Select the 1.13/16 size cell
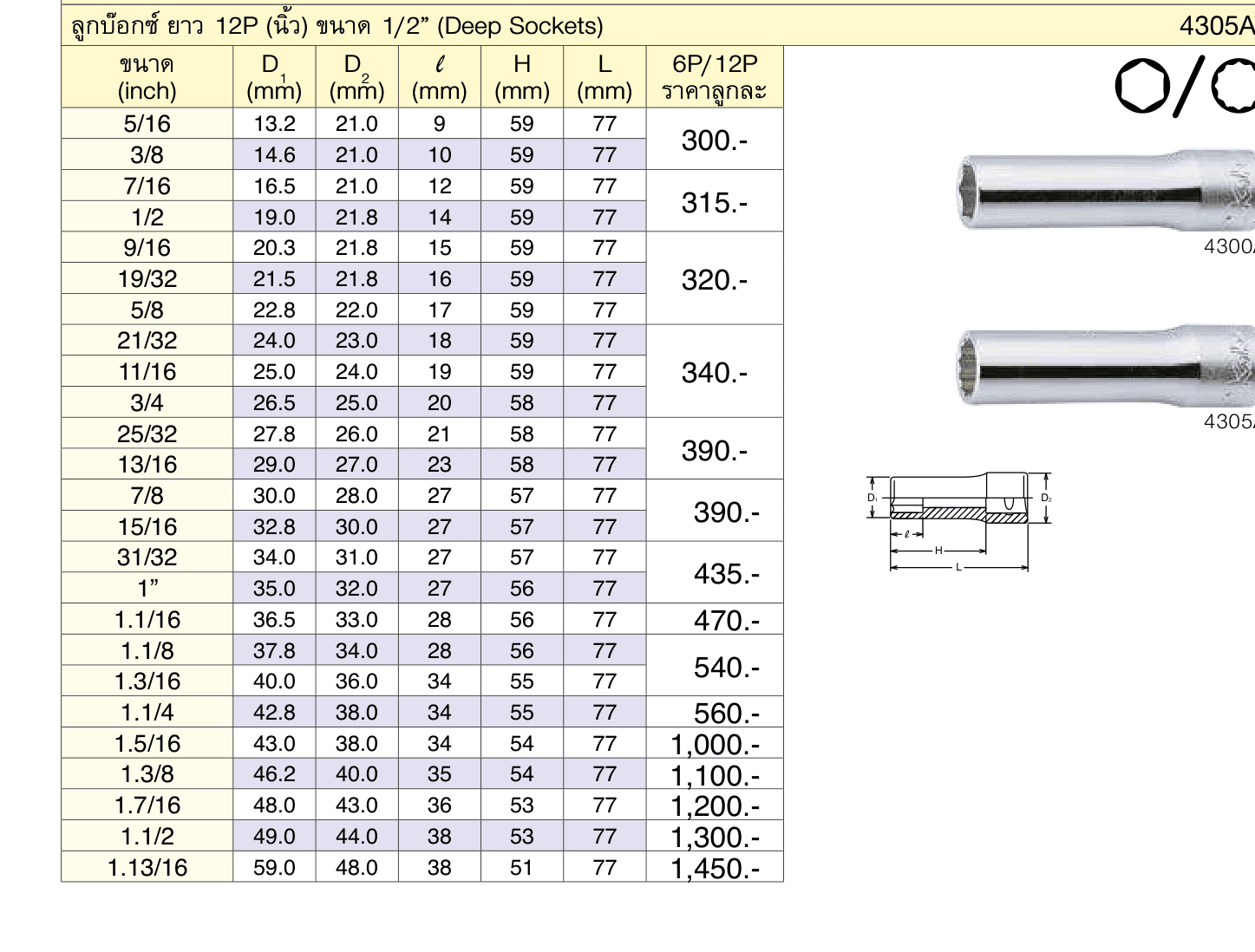The height and width of the screenshot is (952, 1255). (x=147, y=867)
